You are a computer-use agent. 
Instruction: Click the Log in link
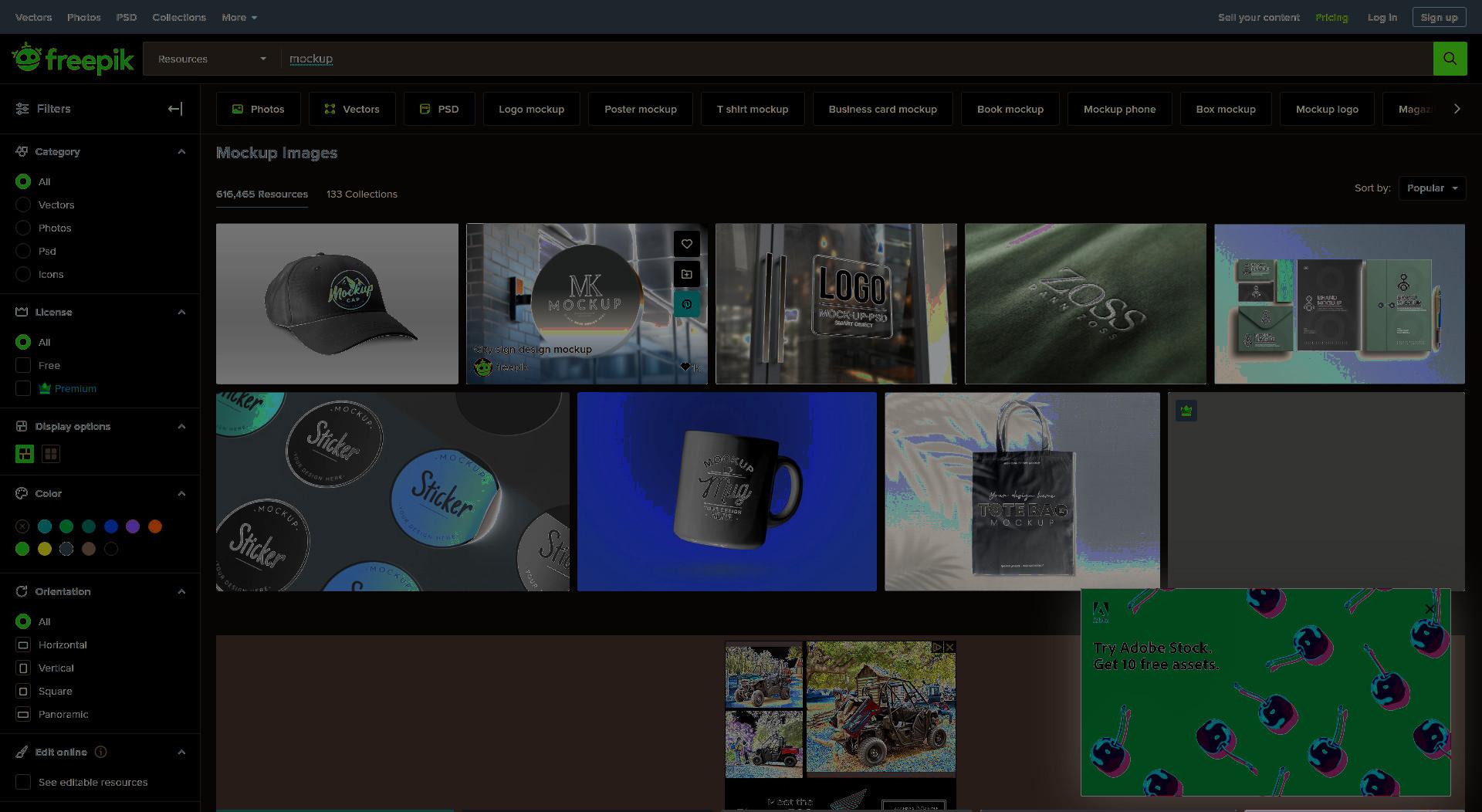click(1382, 17)
